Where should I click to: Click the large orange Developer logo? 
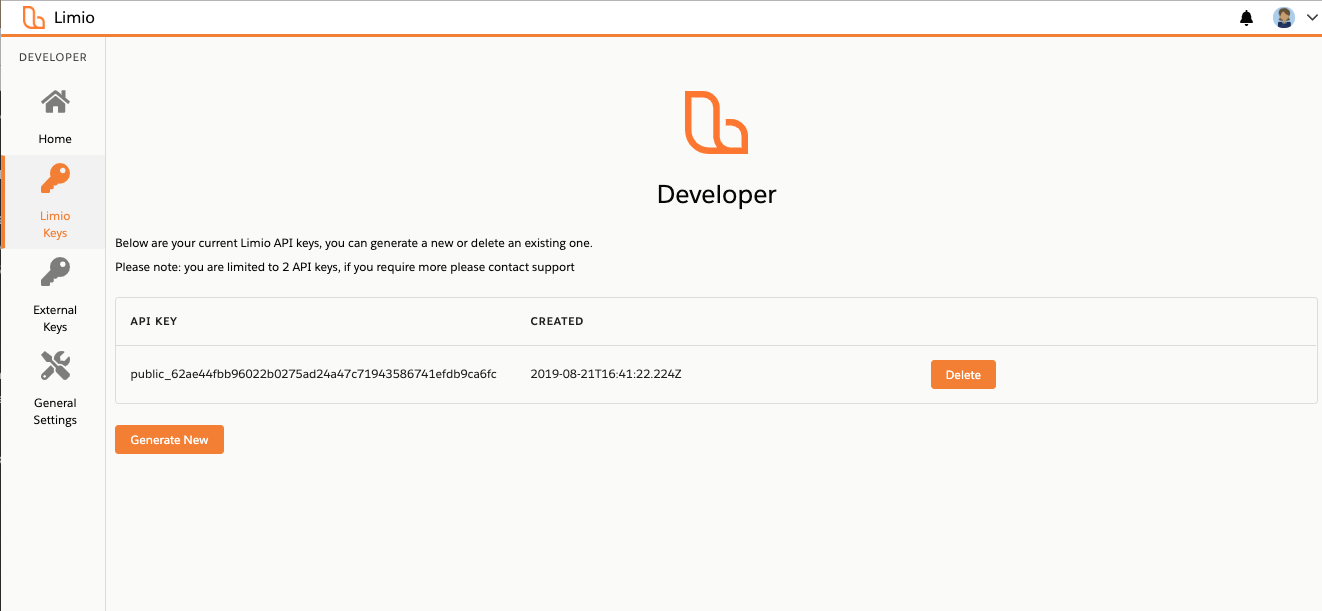716,122
